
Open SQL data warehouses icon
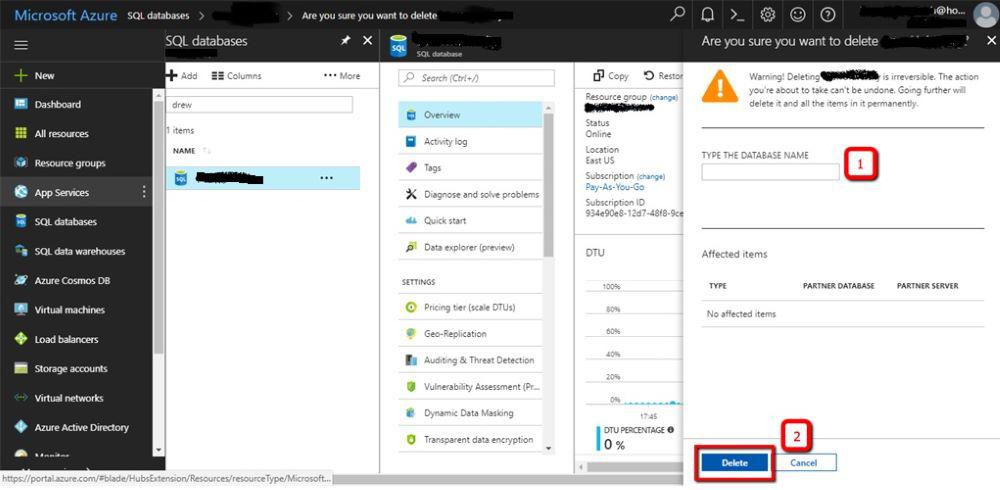point(21,251)
